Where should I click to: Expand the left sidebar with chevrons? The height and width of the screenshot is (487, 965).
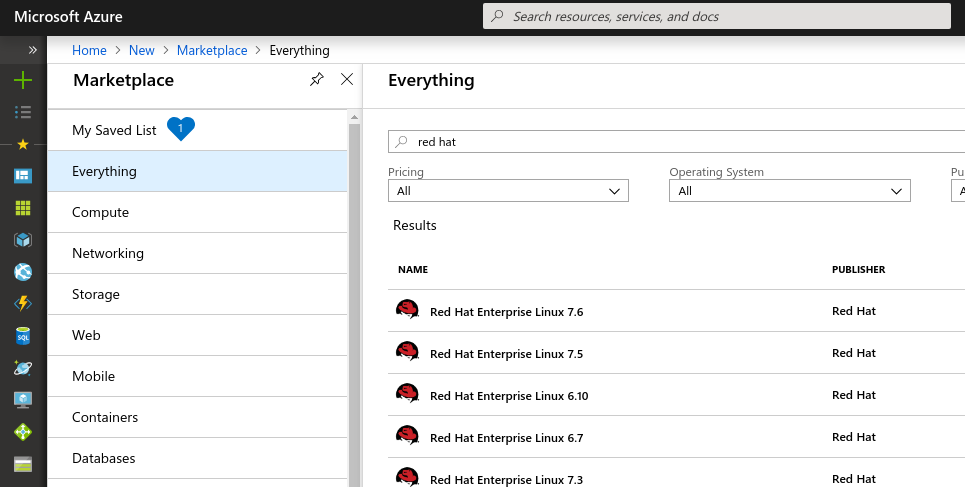(x=33, y=50)
